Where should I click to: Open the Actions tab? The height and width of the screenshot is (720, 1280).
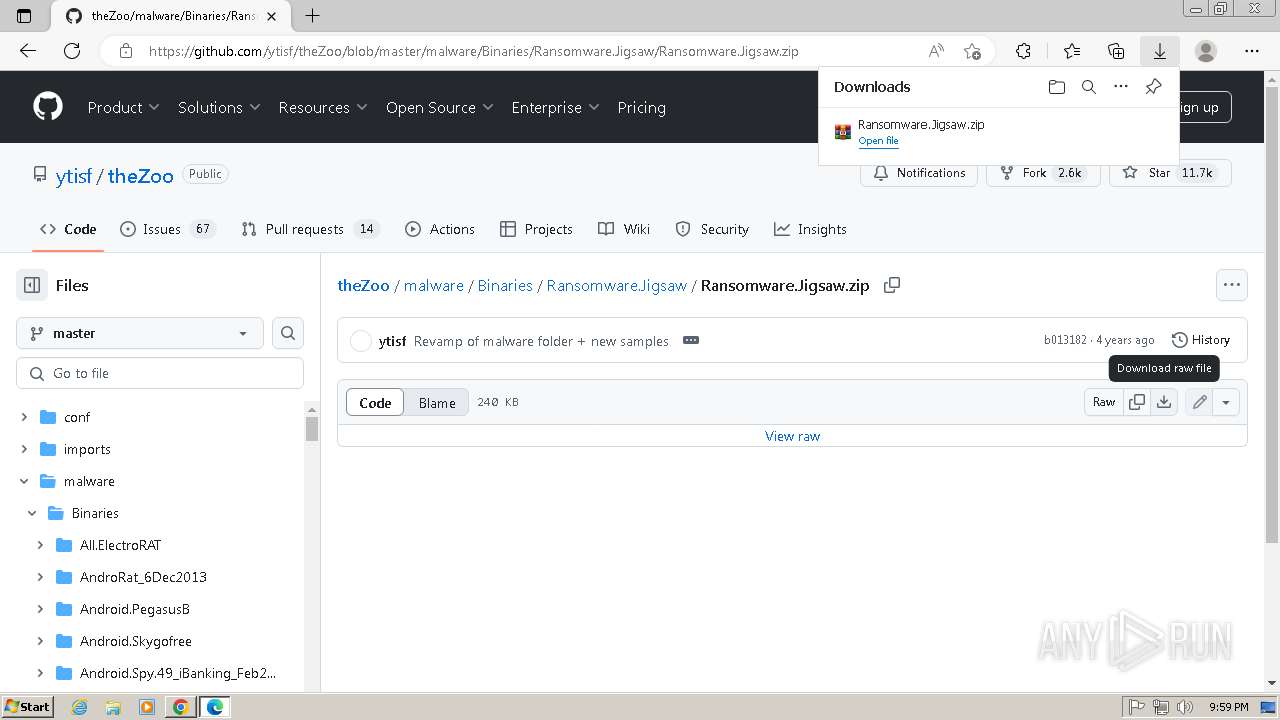tap(440, 229)
